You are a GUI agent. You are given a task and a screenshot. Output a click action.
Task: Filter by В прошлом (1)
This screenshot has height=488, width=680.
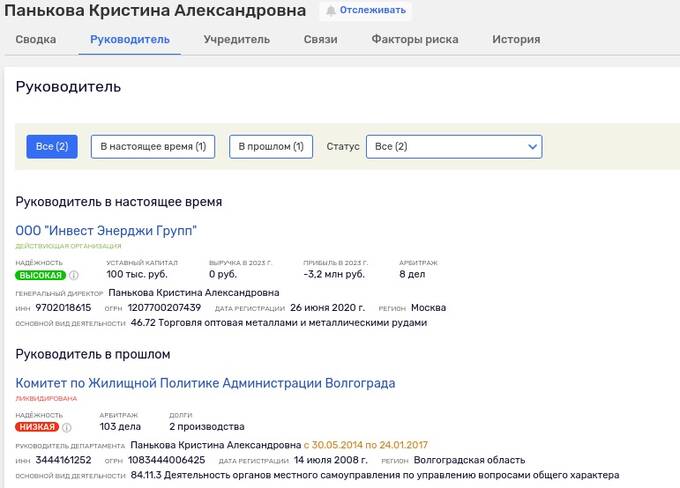coord(271,147)
